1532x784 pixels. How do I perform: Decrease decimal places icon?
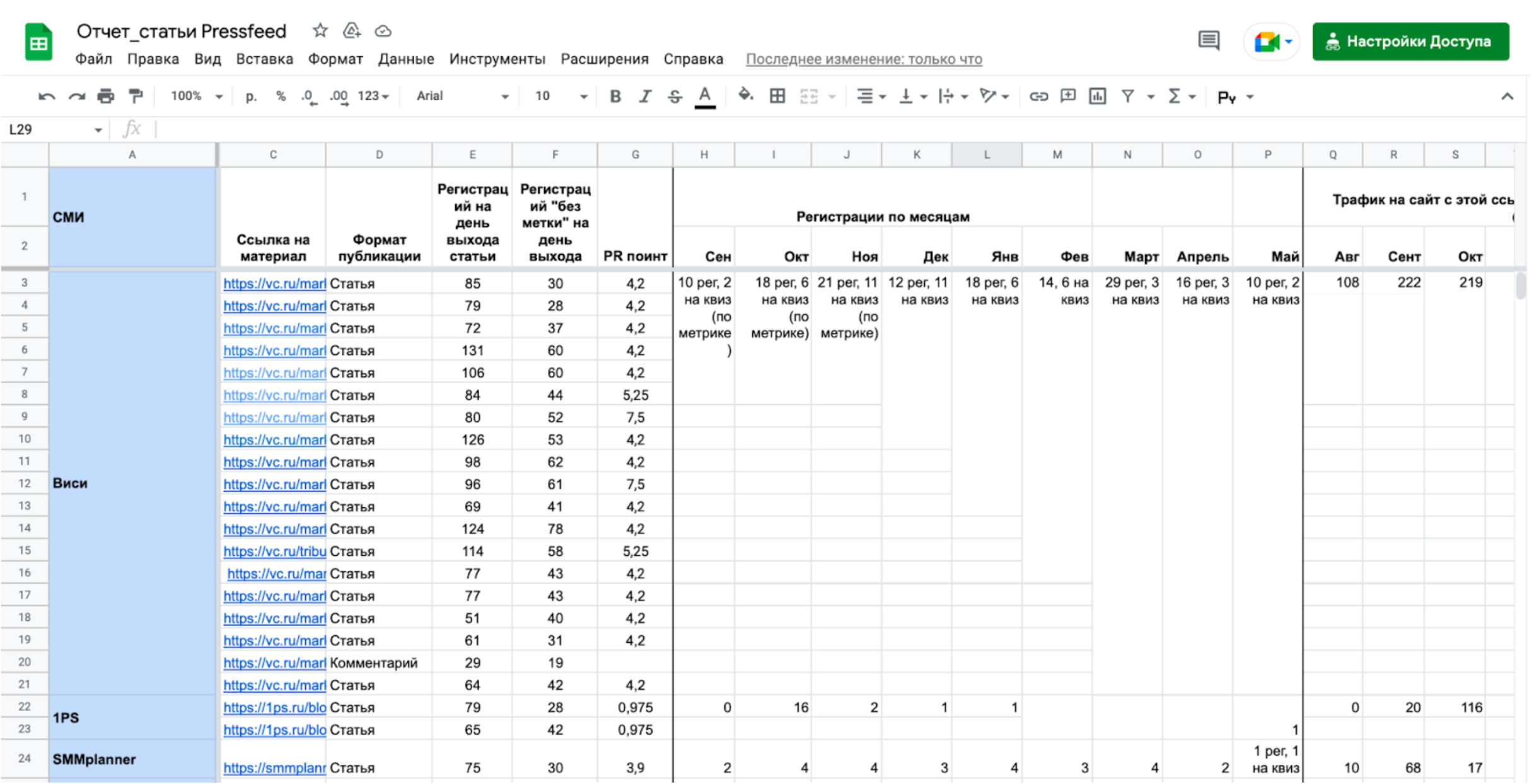click(308, 96)
